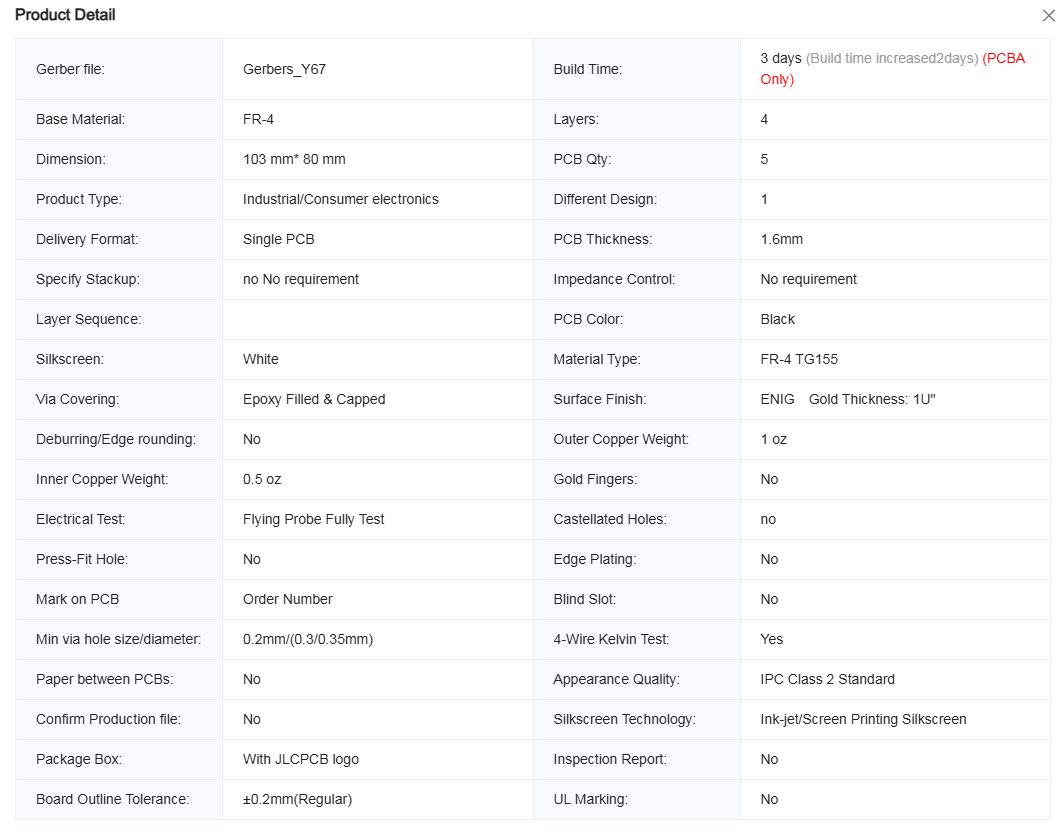
Task: Click the IPC Class 2 Standard value
Action: pos(827,679)
